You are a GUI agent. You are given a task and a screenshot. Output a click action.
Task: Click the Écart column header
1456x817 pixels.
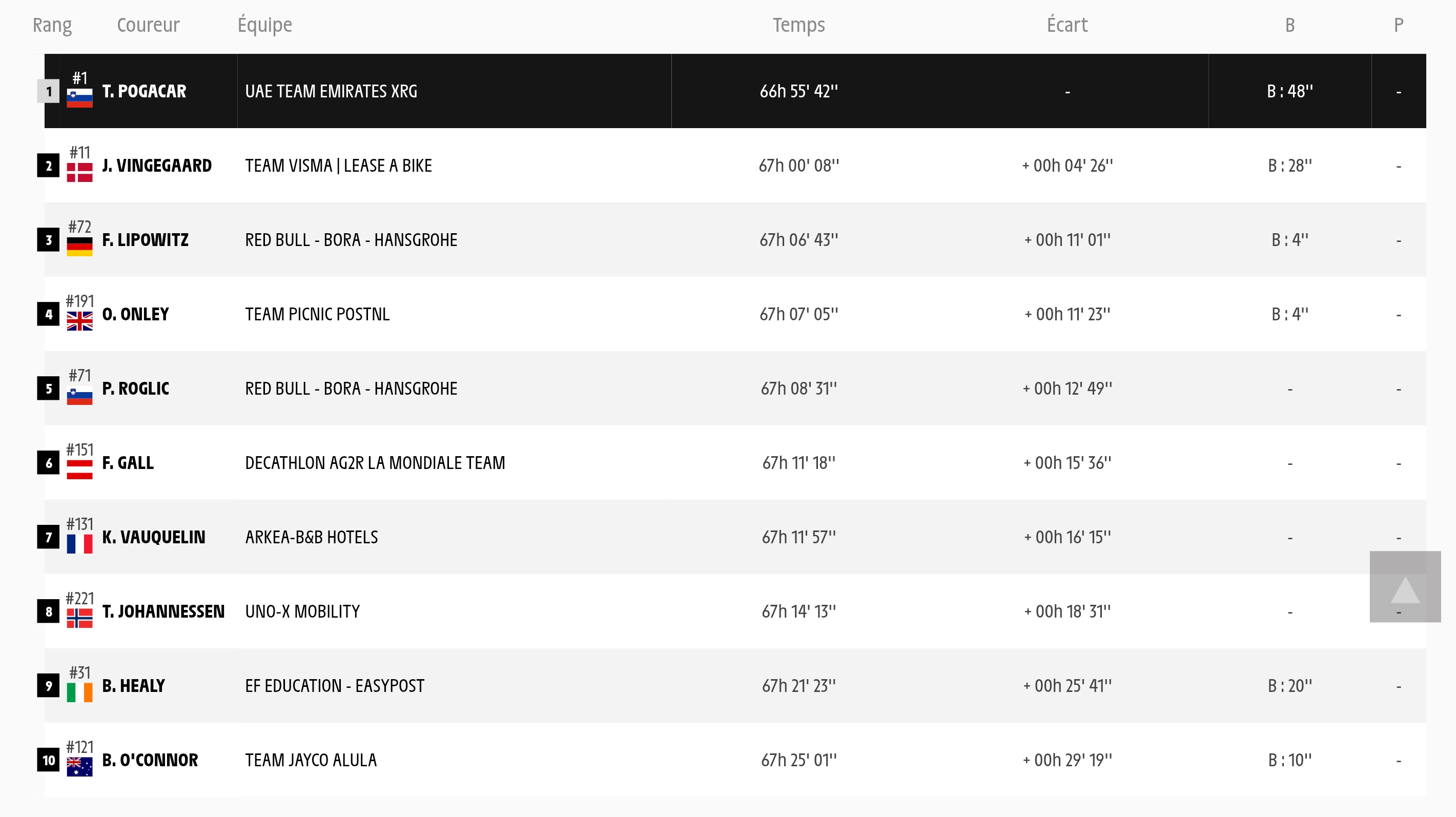(x=1067, y=25)
